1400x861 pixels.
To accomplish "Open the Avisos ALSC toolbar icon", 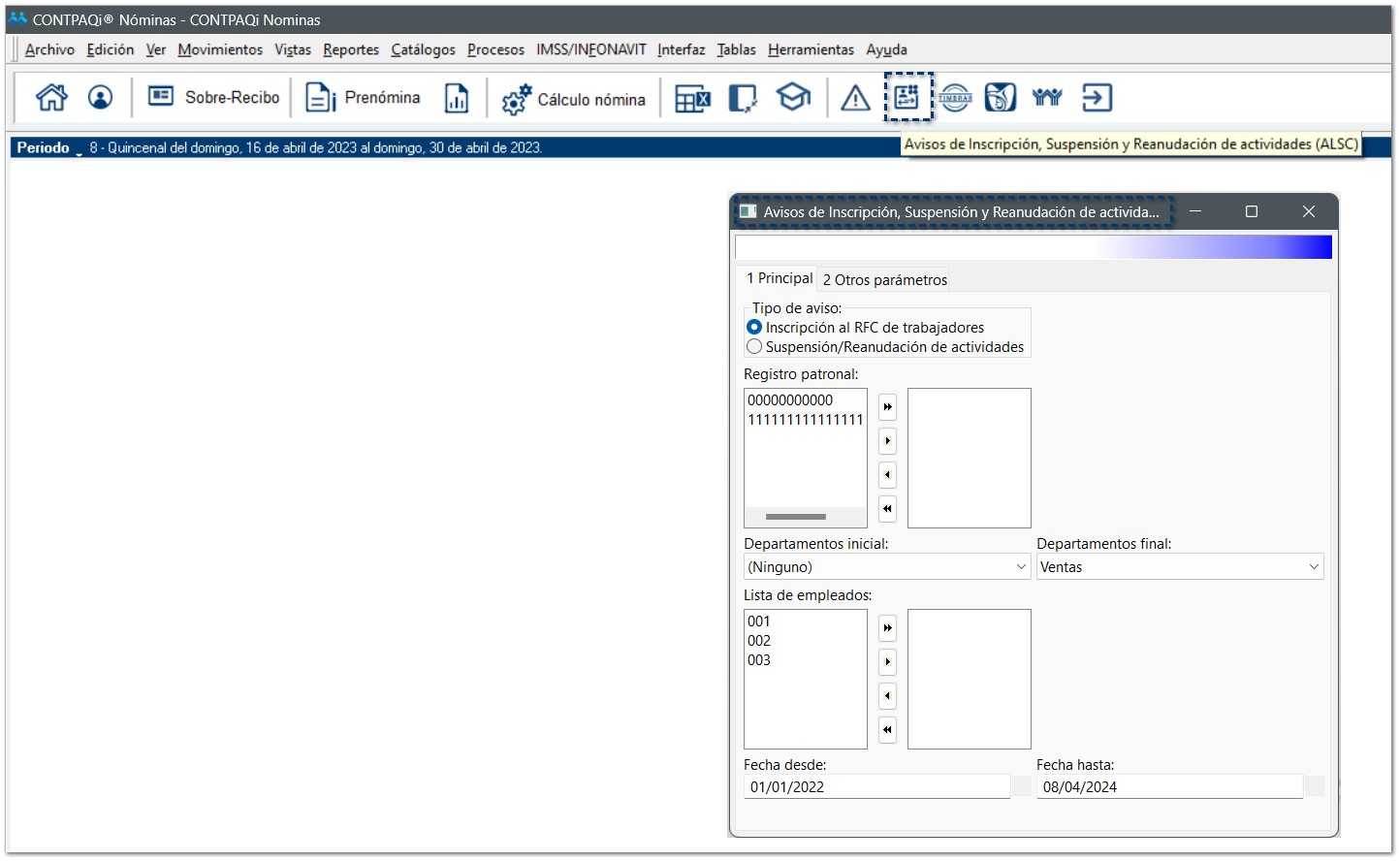I will point(907,97).
